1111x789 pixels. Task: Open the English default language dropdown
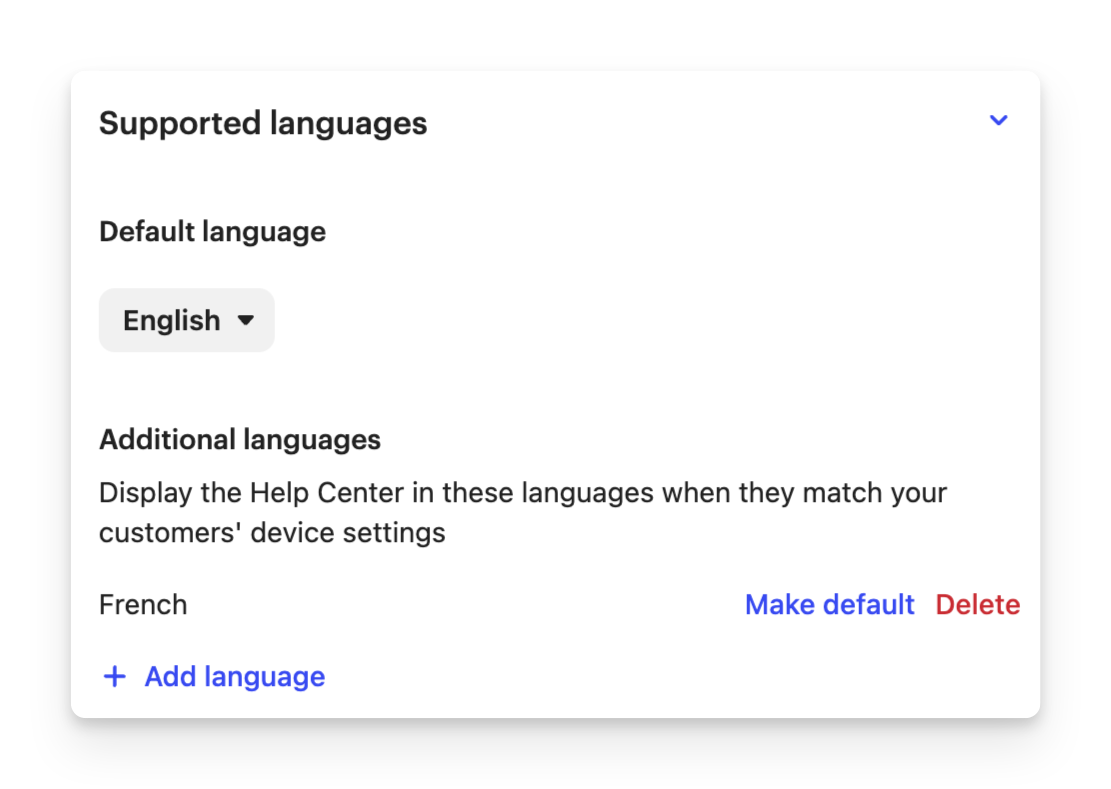tap(186, 321)
